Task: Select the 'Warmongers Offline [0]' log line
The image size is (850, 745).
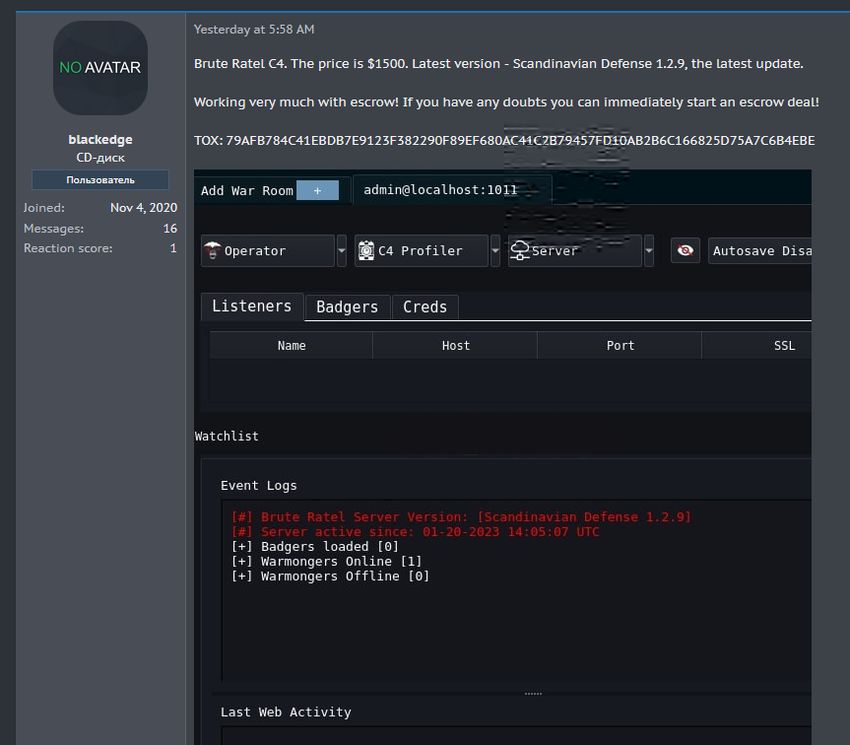Action: (330, 576)
